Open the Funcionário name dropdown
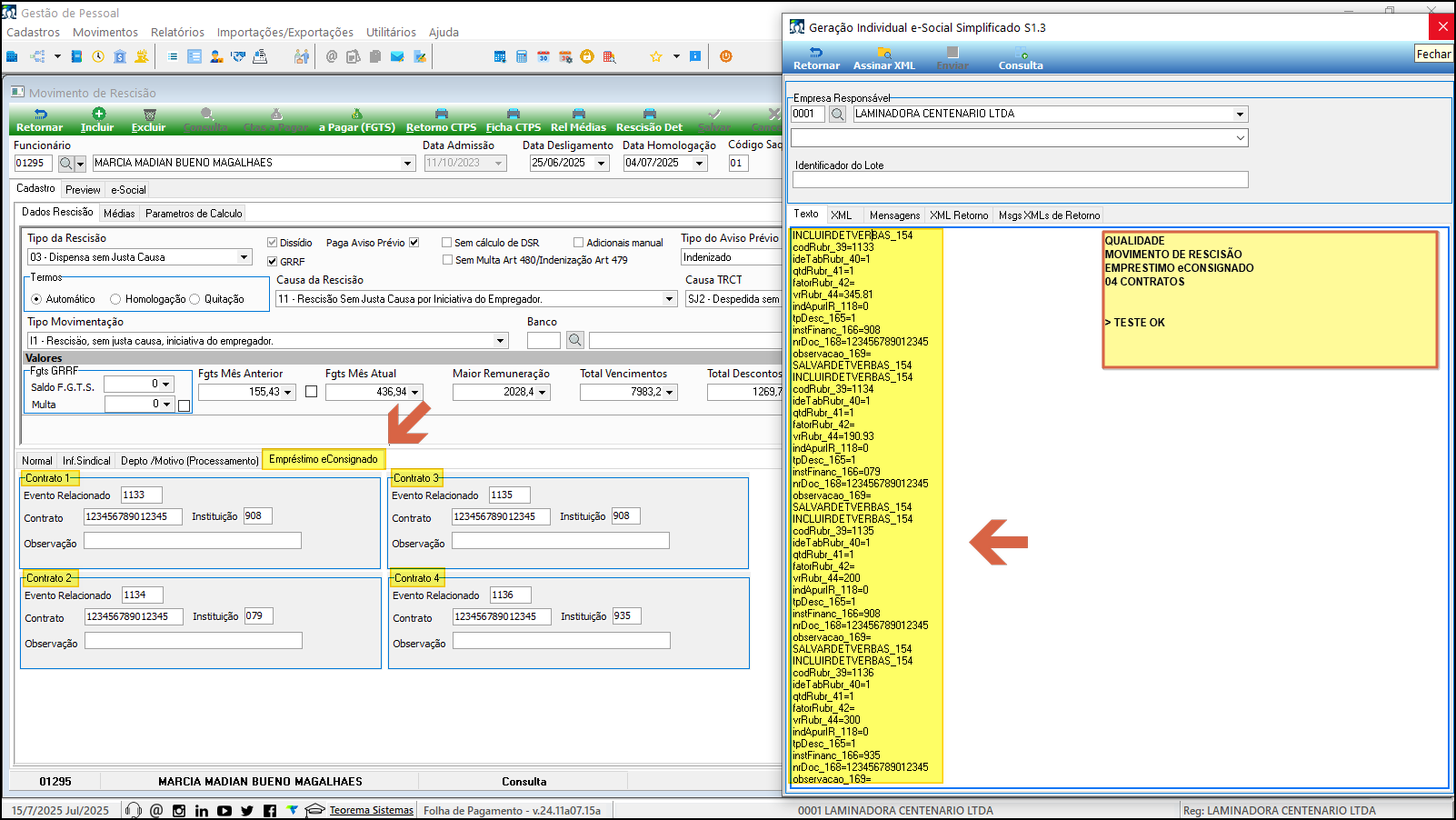Image resolution: width=1456 pixels, height=820 pixels. pos(407,164)
